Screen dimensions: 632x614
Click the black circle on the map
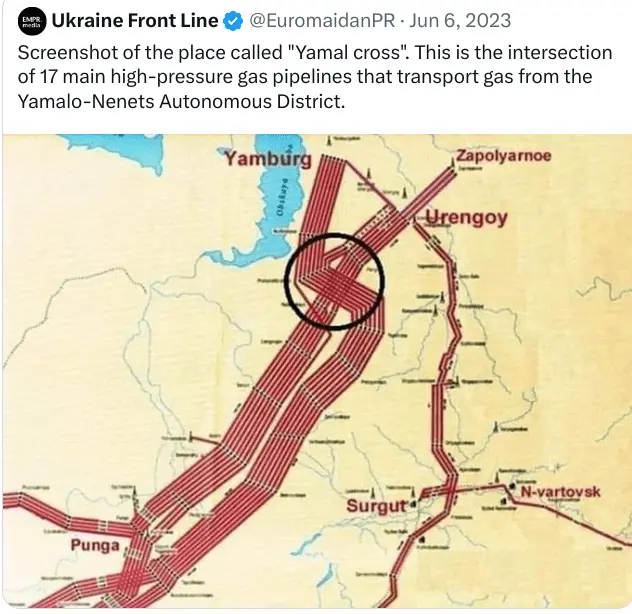point(334,281)
